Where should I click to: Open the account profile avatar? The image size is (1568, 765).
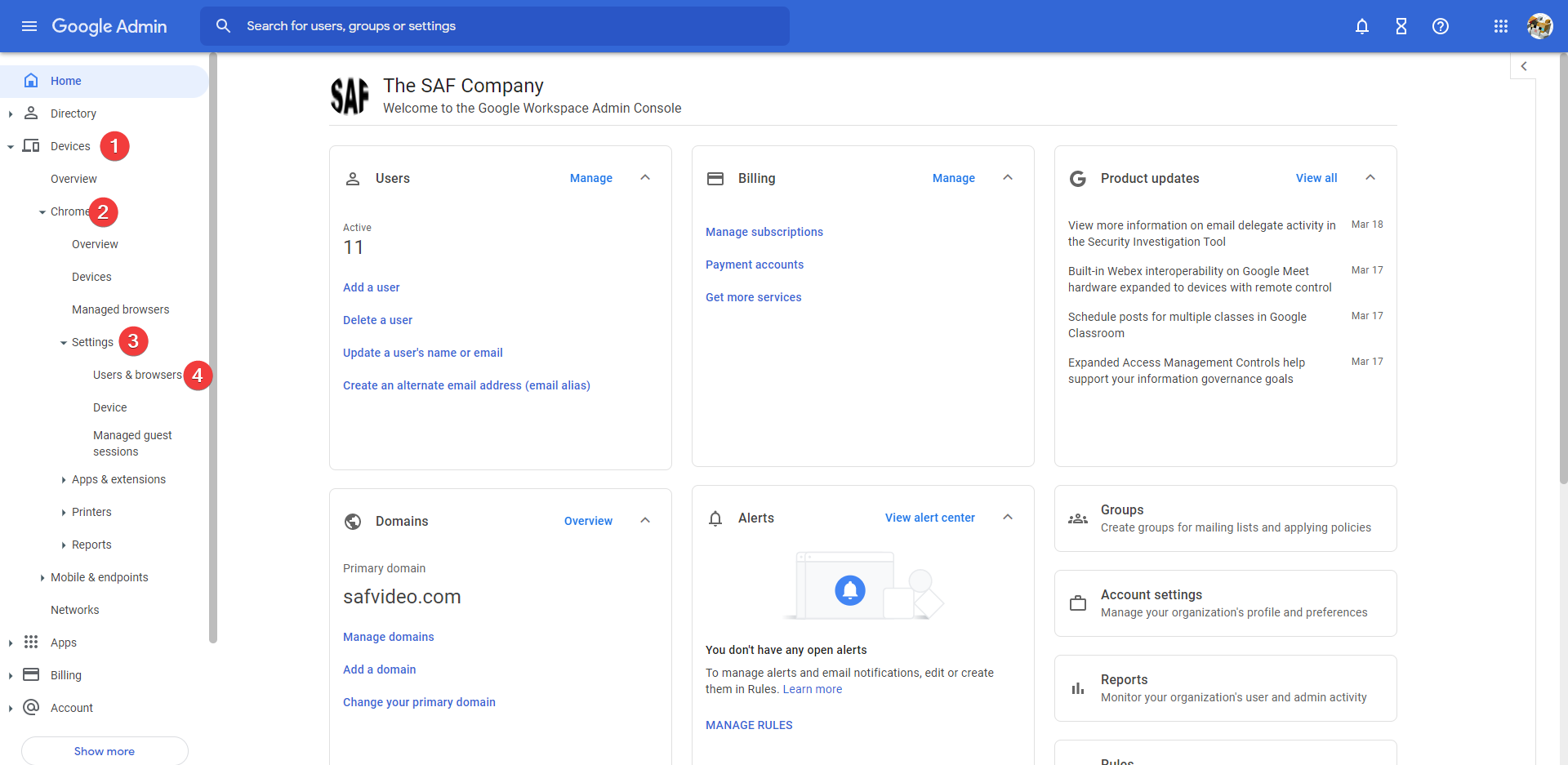(1539, 26)
